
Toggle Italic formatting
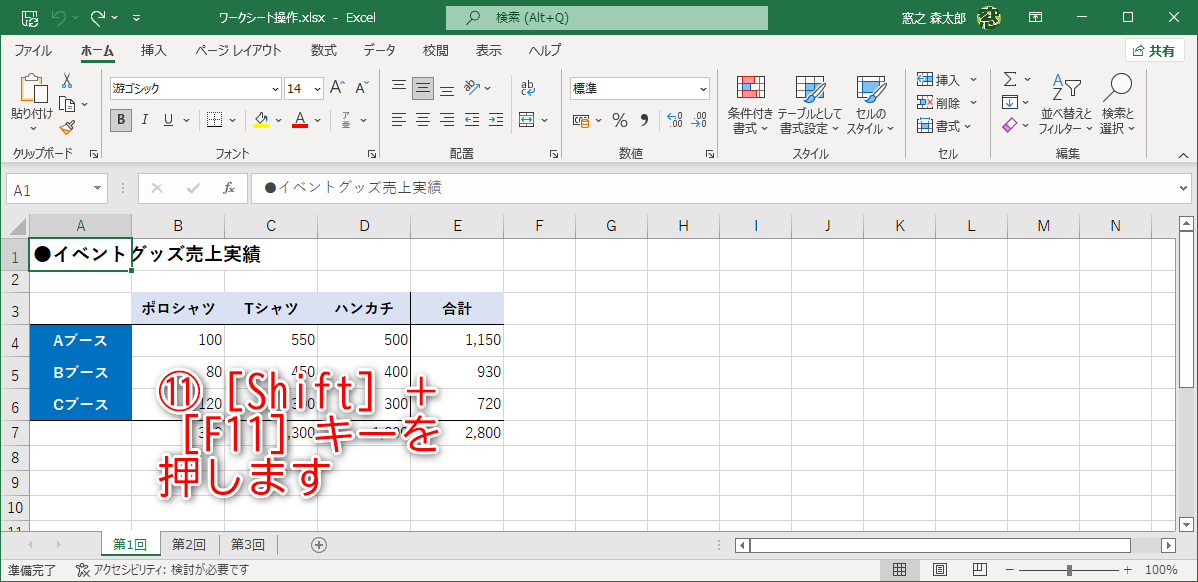[x=144, y=120]
